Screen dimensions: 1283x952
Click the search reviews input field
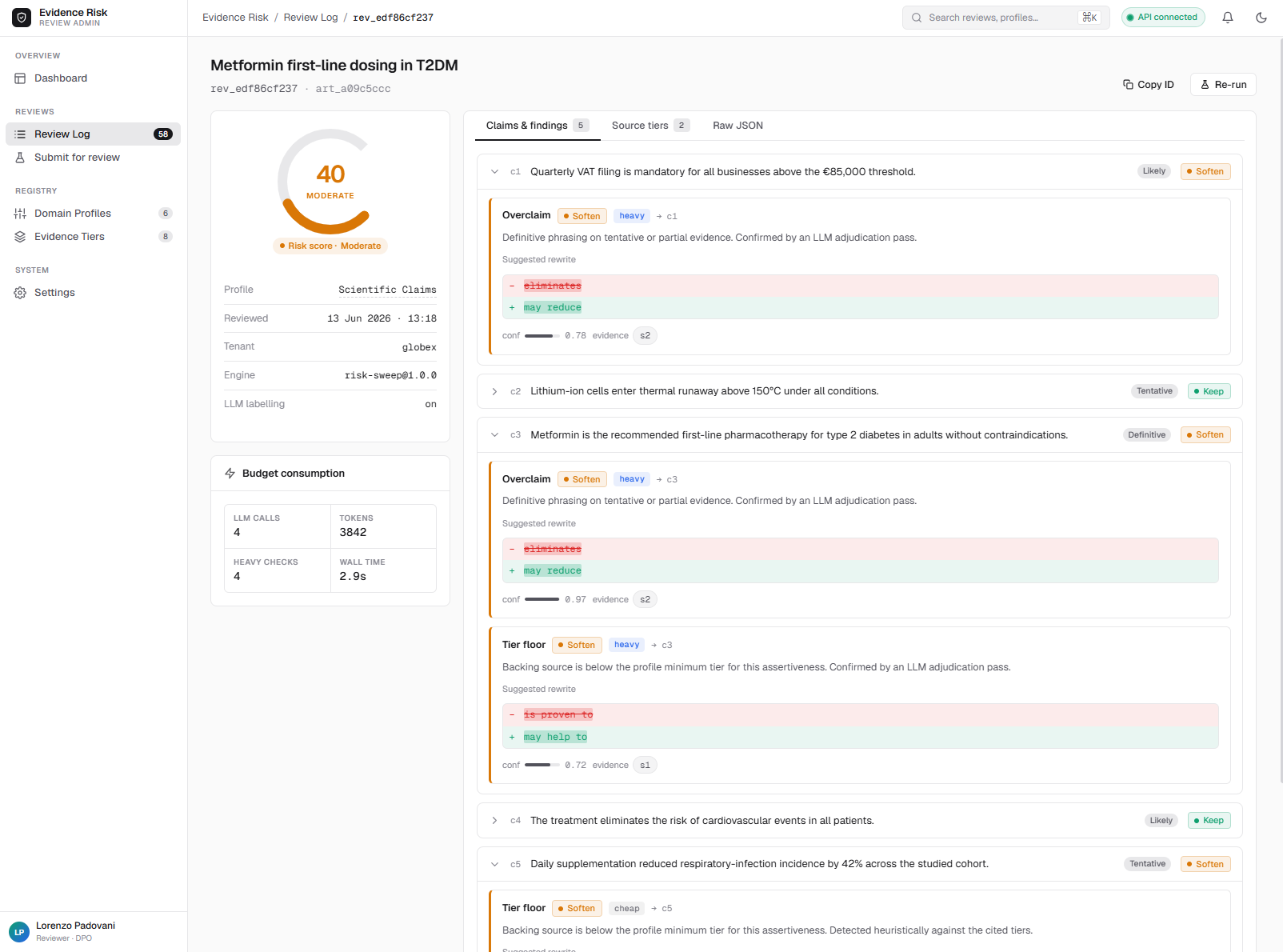coord(1005,18)
